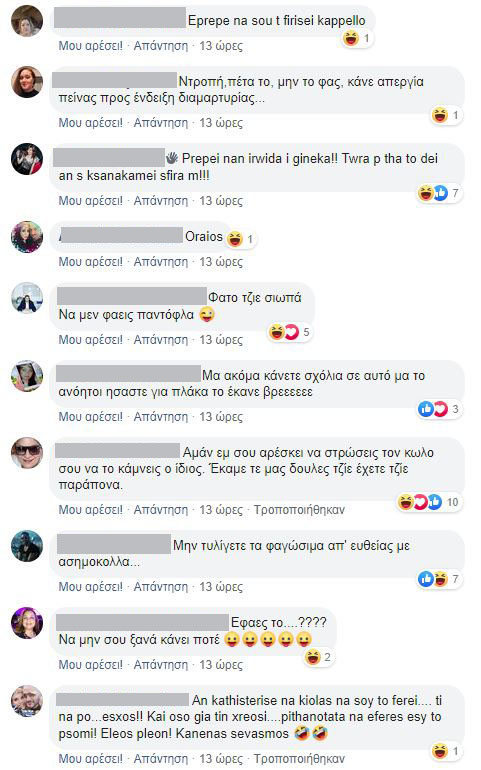Open profile picture of 'Ντροπή' commenter
This screenshot has width=481, height=770.
click(27, 82)
